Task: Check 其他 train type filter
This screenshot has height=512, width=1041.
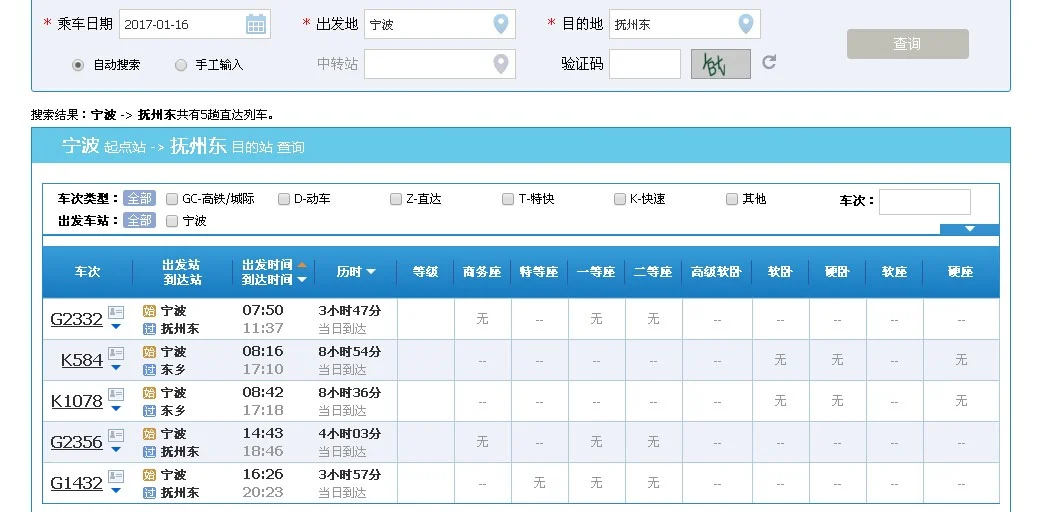Action: (x=732, y=199)
